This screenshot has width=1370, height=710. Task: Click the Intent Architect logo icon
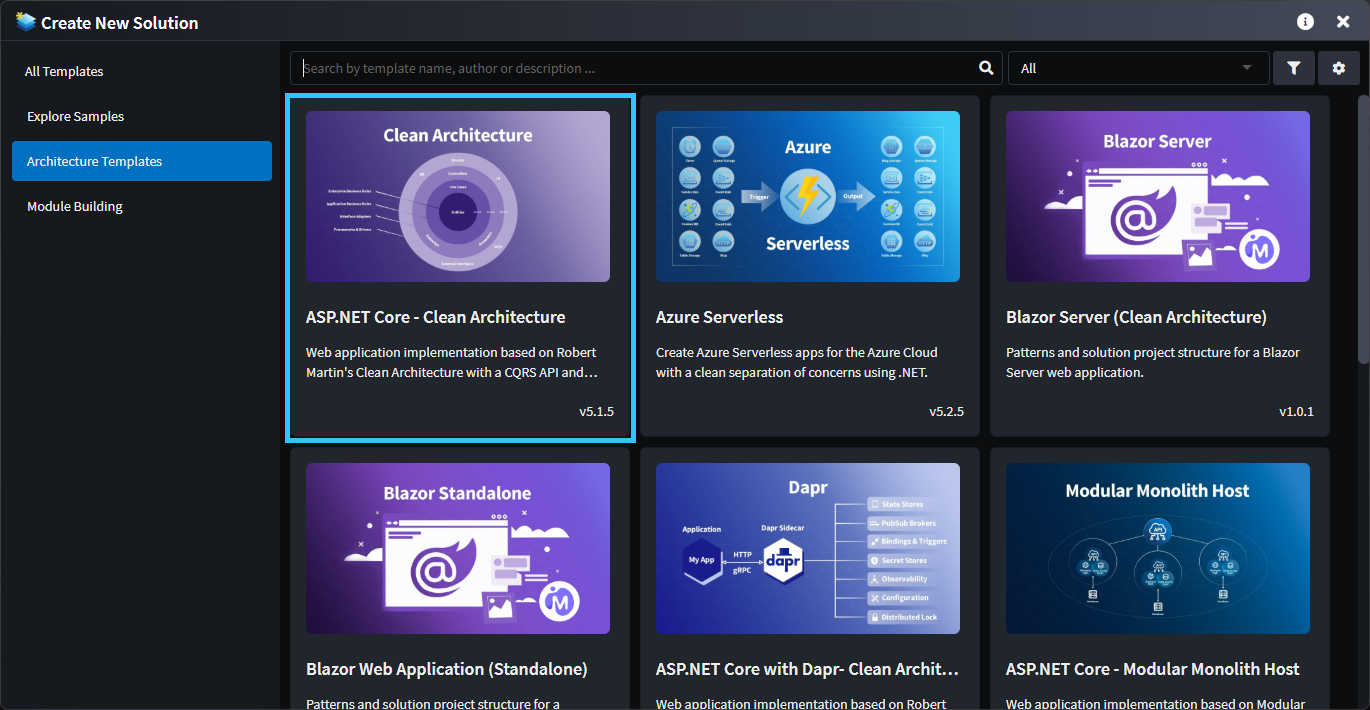coord(25,22)
